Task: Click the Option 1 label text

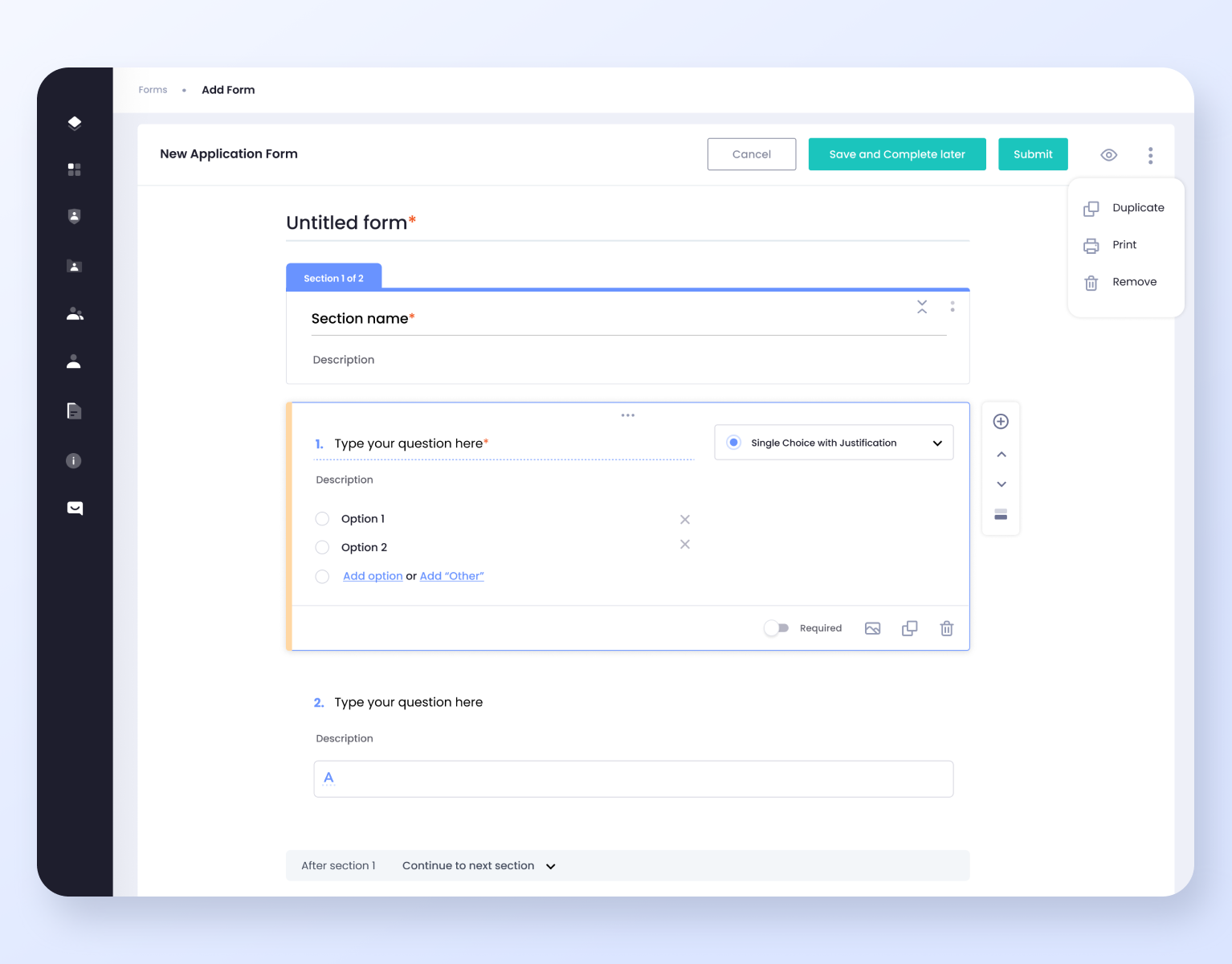Action: tap(363, 519)
